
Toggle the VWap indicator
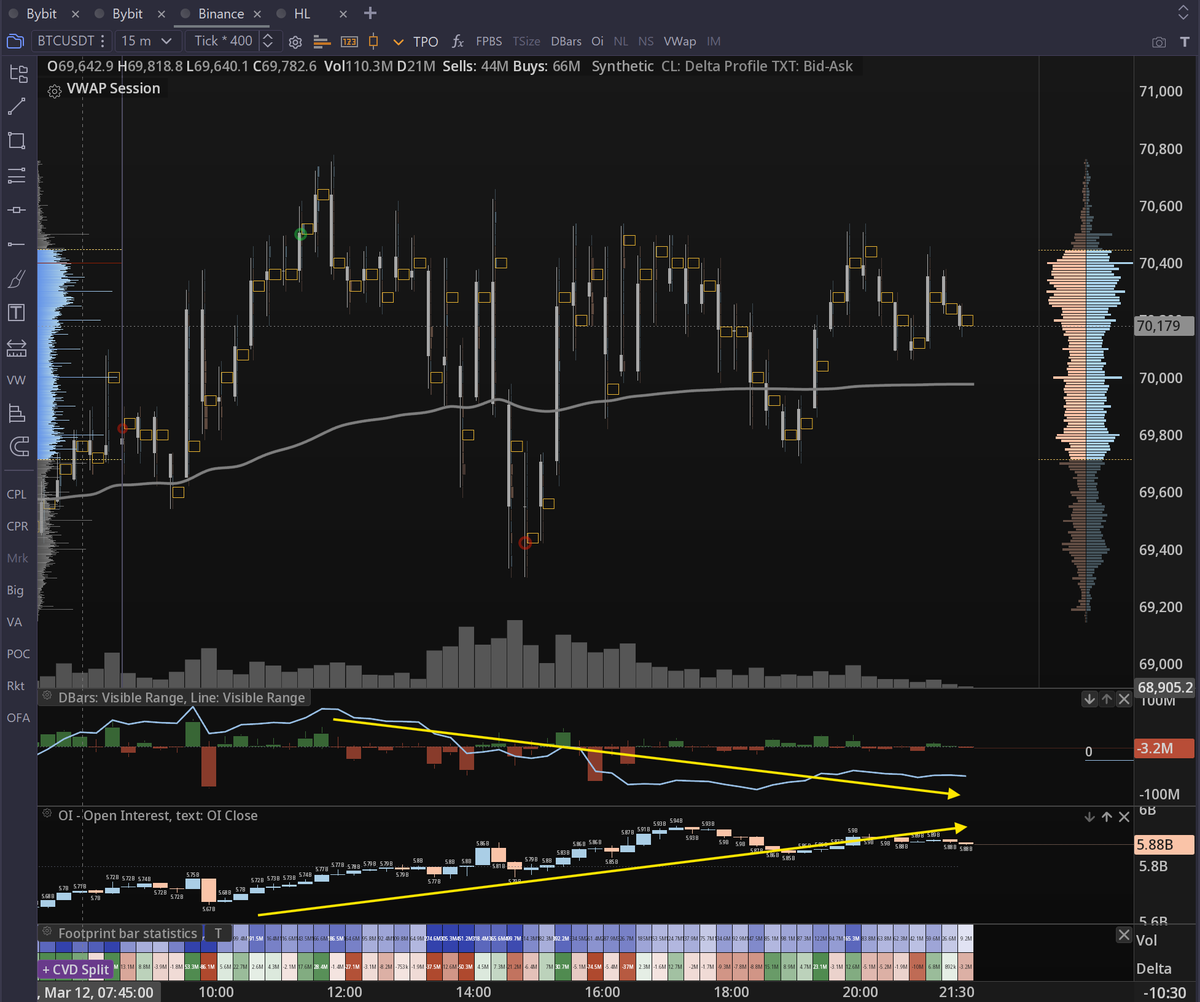(680, 42)
